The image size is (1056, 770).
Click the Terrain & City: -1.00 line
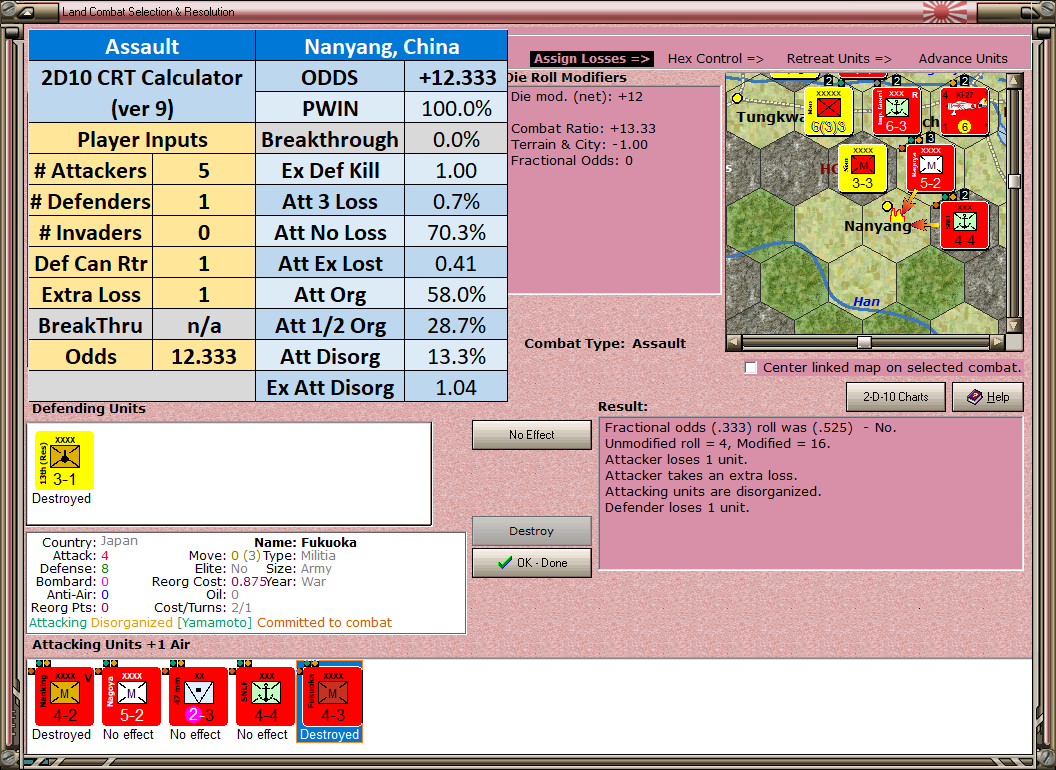click(x=579, y=144)
